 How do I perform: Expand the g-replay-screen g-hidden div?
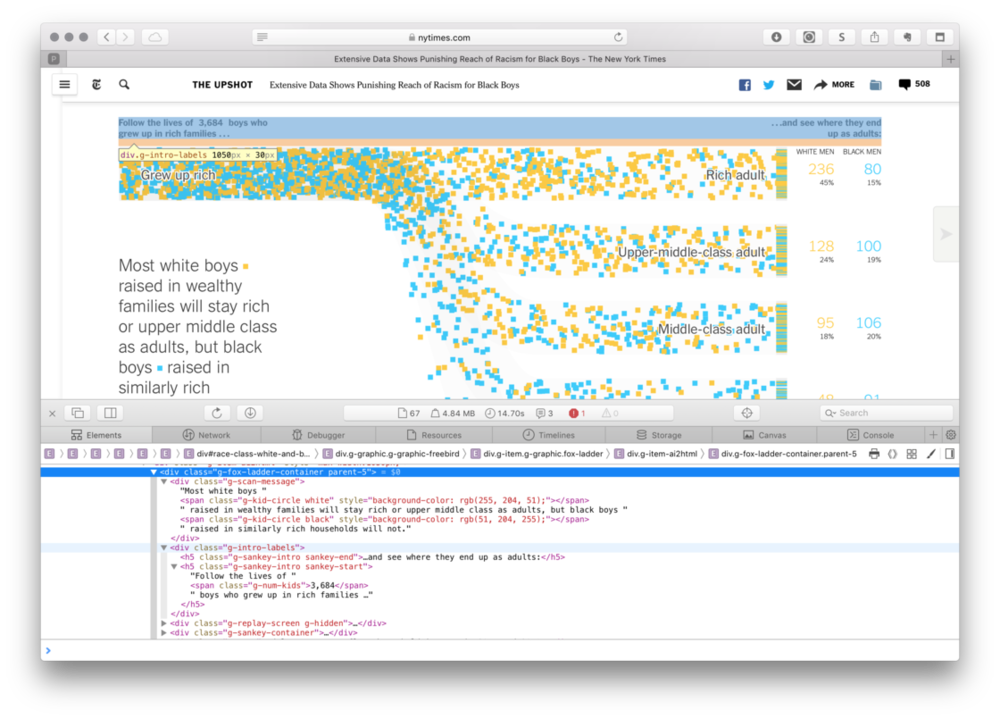point(164,623)
